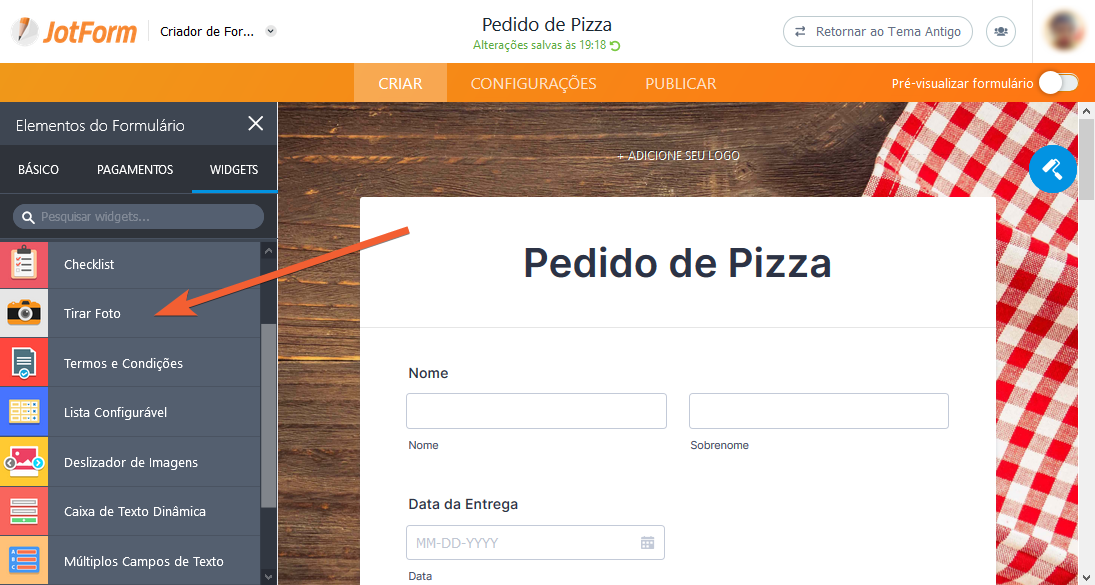Focus the Pesquisar widgets search field
Viewport: 1095px width, 585px height.
click(x=138, y=217)
